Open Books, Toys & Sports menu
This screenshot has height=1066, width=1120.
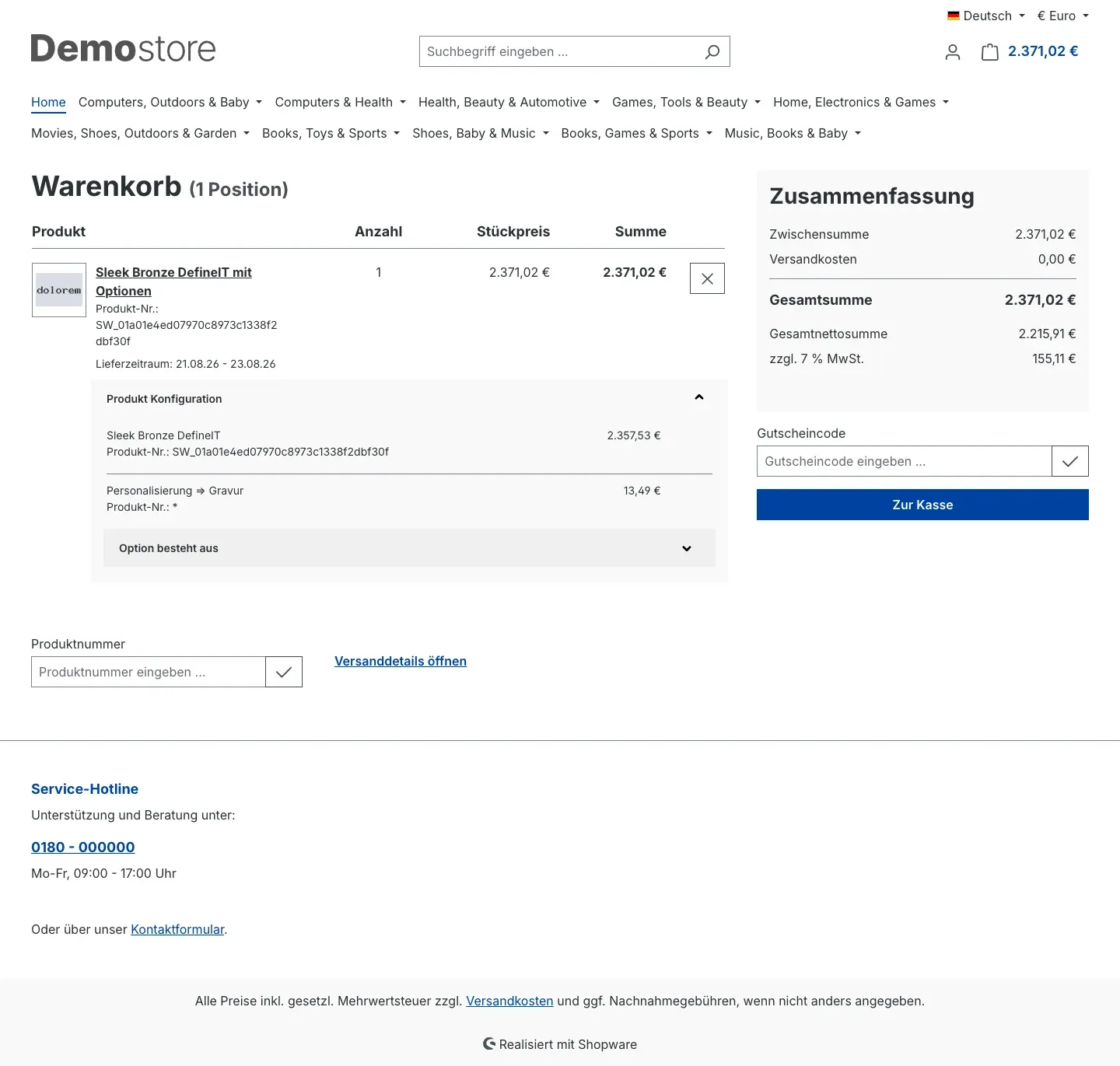[x=331, y=133]
